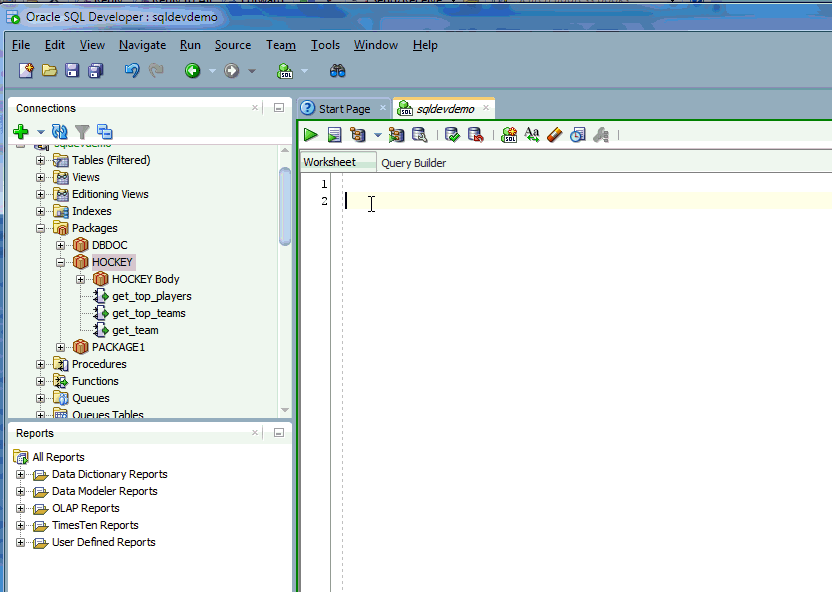832x592 pixels.
Task: Click the Explain Plan icon
Action: [x=358, y=135]
